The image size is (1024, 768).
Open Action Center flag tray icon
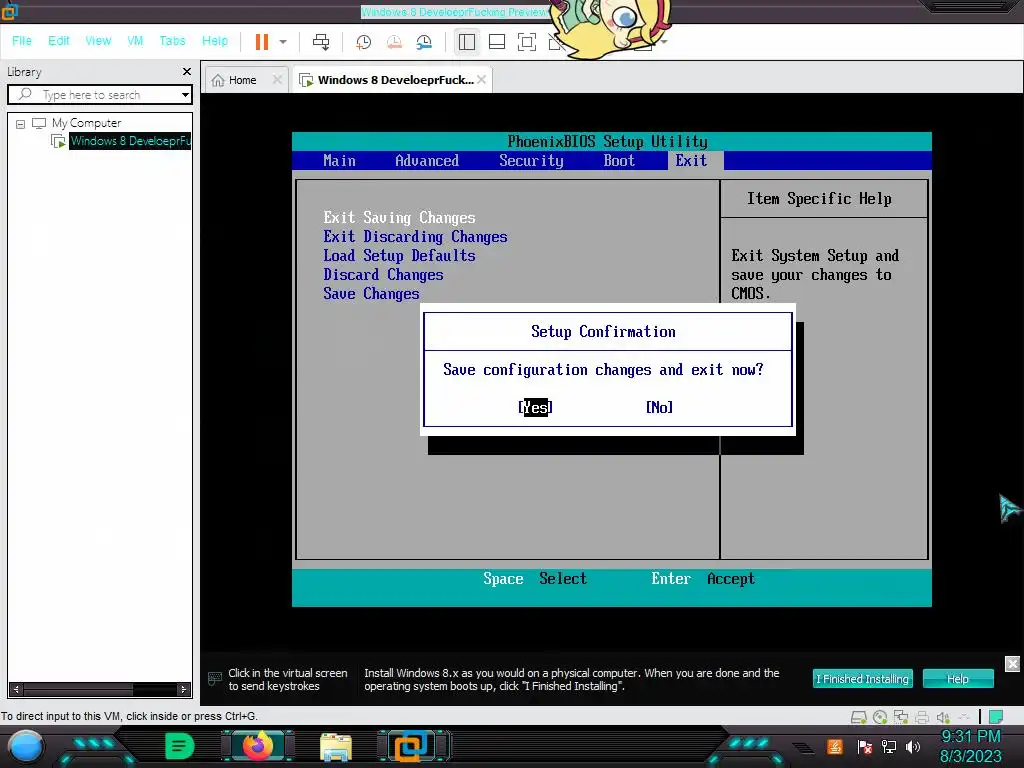pyautogui.click(x=865, y=746)
